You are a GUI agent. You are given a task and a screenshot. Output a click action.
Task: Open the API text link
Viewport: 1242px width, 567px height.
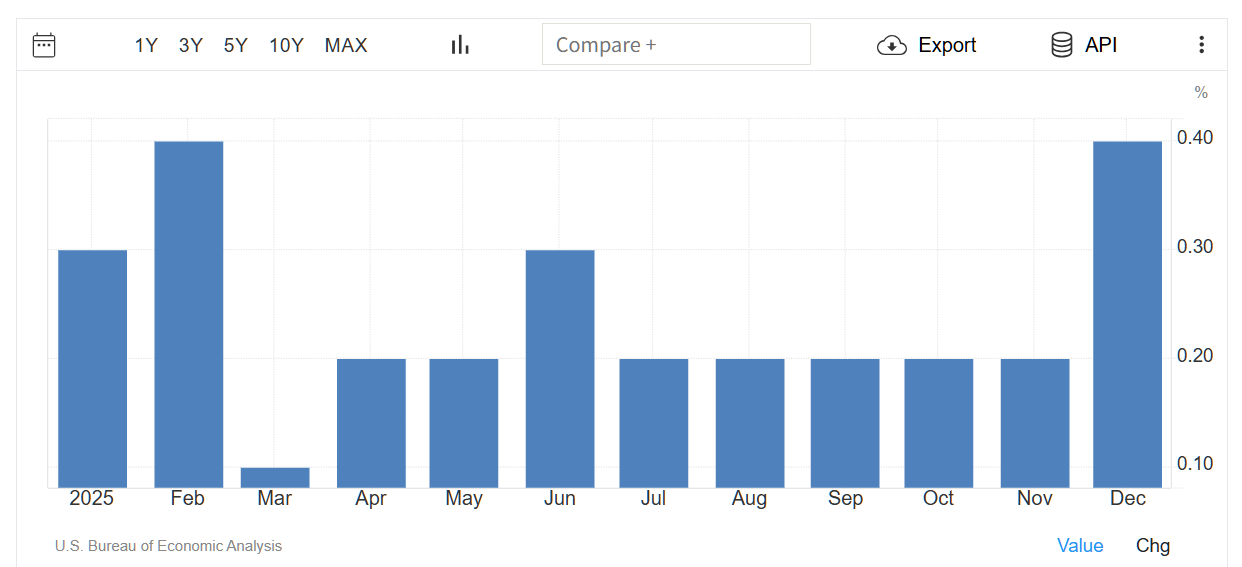(x=1101, y=45)
